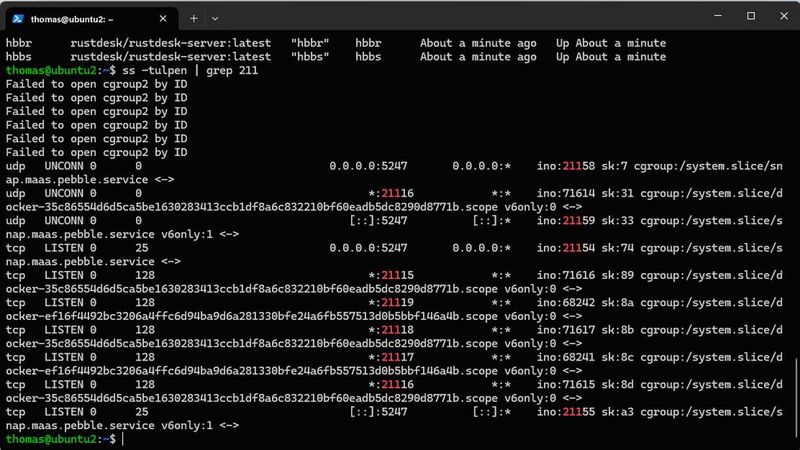
Task: Close the terminal window
Action: point(784,16)
